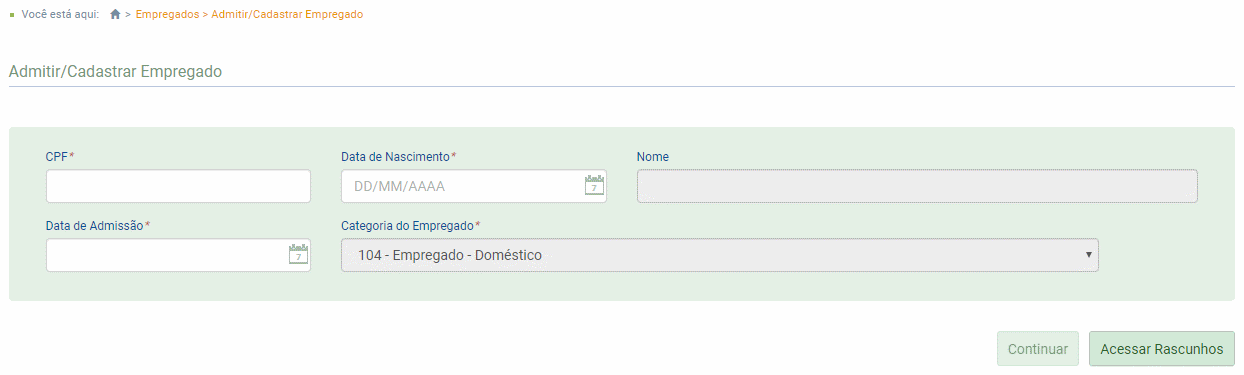Click the Continuar button
Viewport: 1244px width, 375px height.
point(1038,349)
